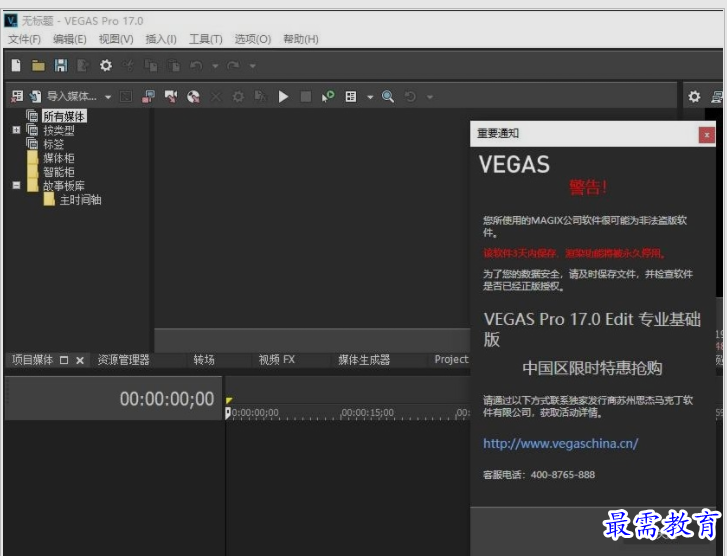This screenshot has width=727, height=556.
Task: Open a project with the folder icon
Action: 38,66
